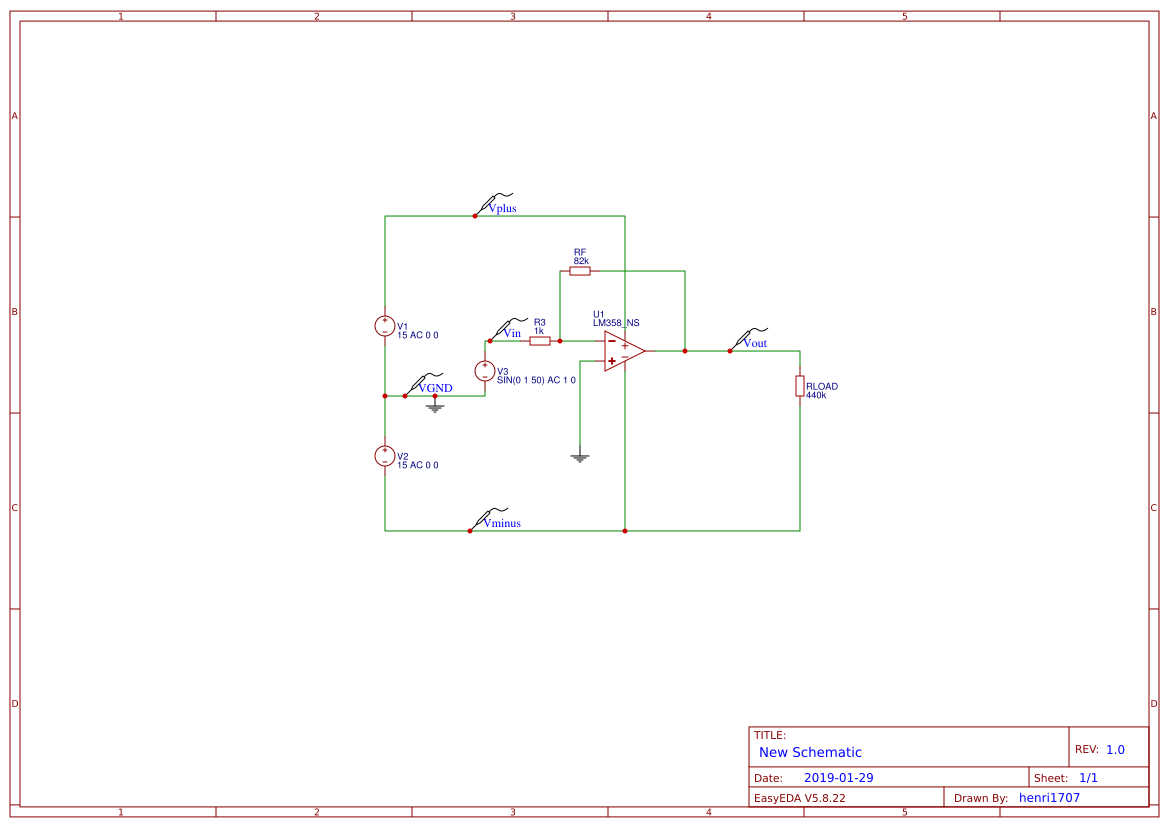
Task: Click the henri1707 author name
Action: click(x=1048, y=797)
